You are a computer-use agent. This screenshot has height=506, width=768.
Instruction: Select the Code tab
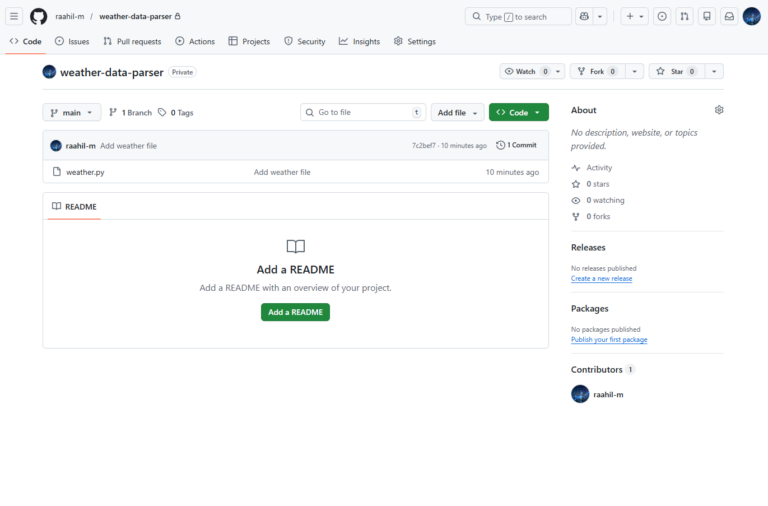pyautogui.click(x=25, y=42)
